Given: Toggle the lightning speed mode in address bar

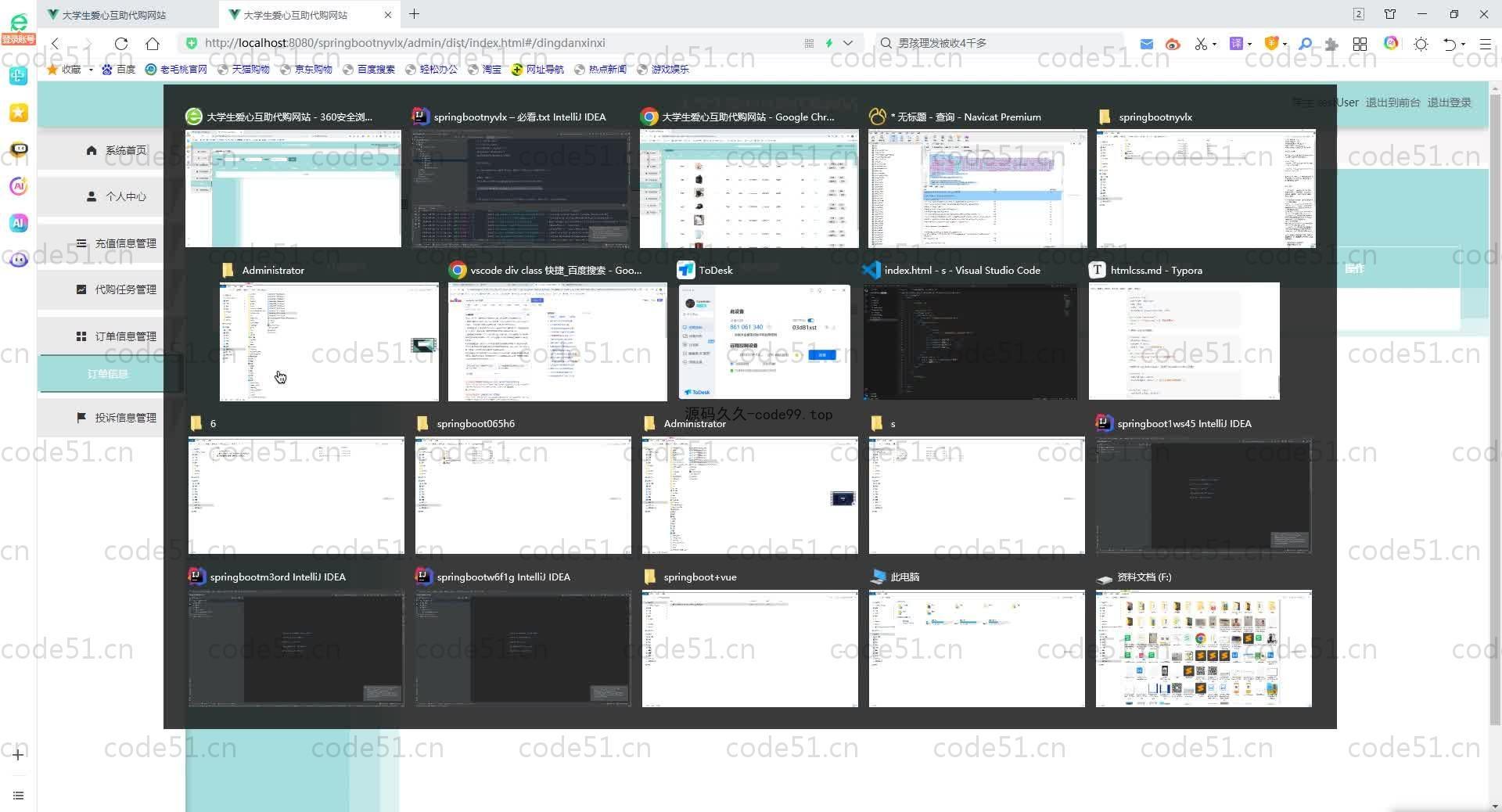Looking at the screenshot, I should click(x=829, y=43).
